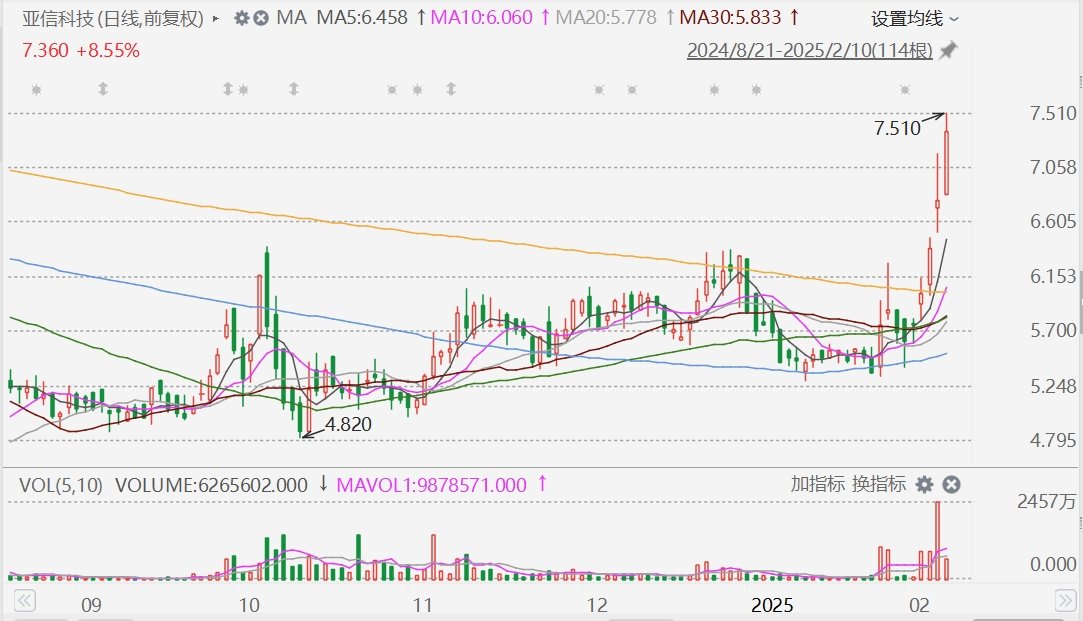Screen dimensions: 1083x621
Task: Open the volume indicator settings gear
Action: (924, 485)
